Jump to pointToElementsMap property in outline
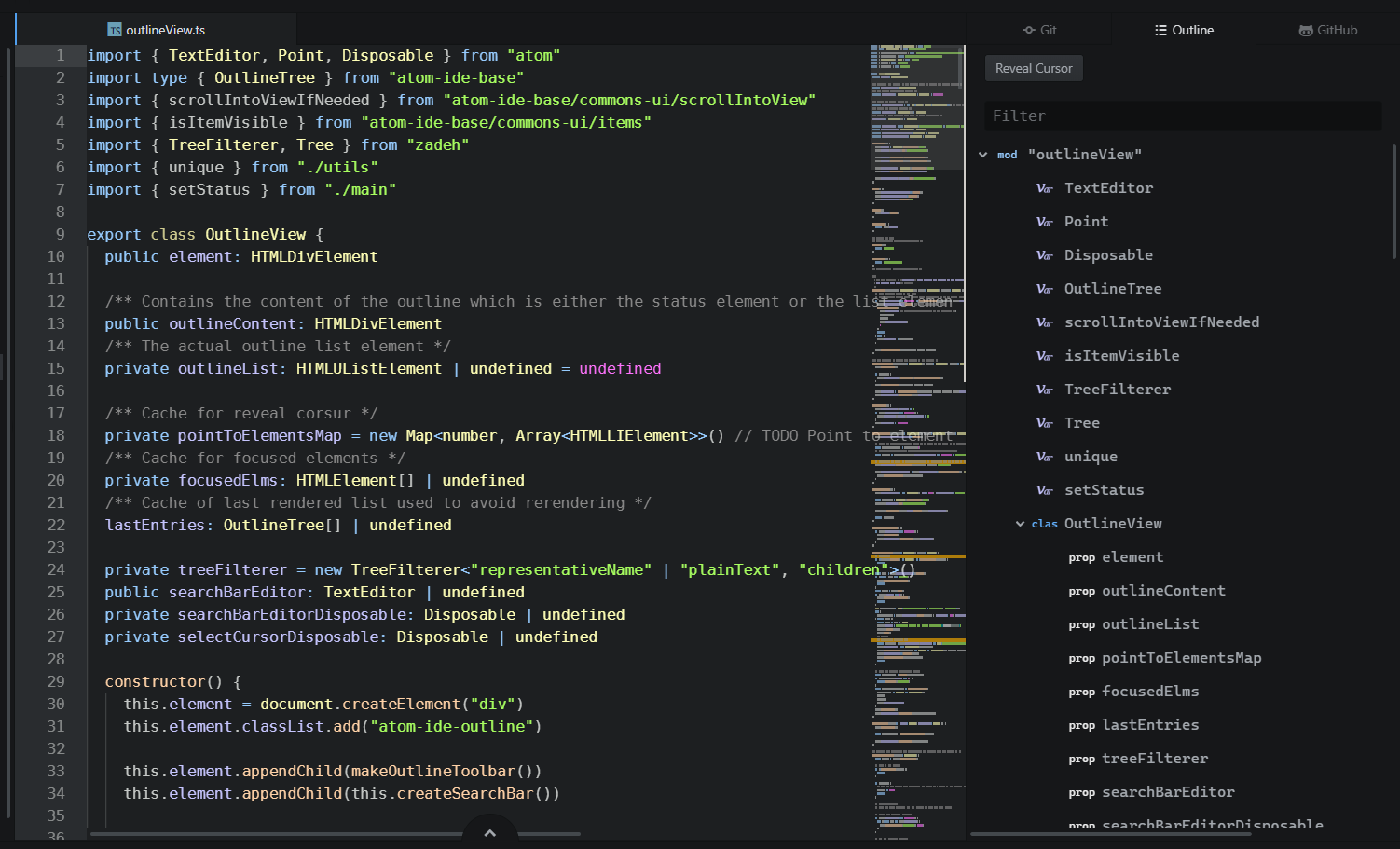The height and width of the screenshot is (849, 1400). click(x=1182, y=658)
